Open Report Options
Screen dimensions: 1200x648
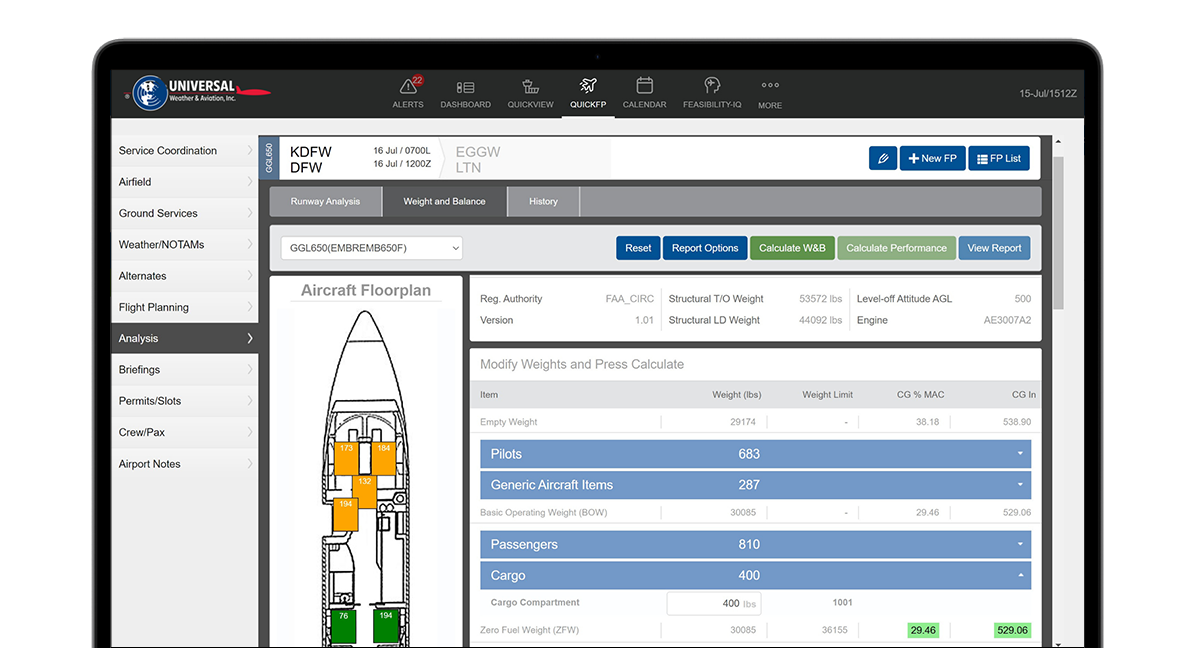point(705,248)
